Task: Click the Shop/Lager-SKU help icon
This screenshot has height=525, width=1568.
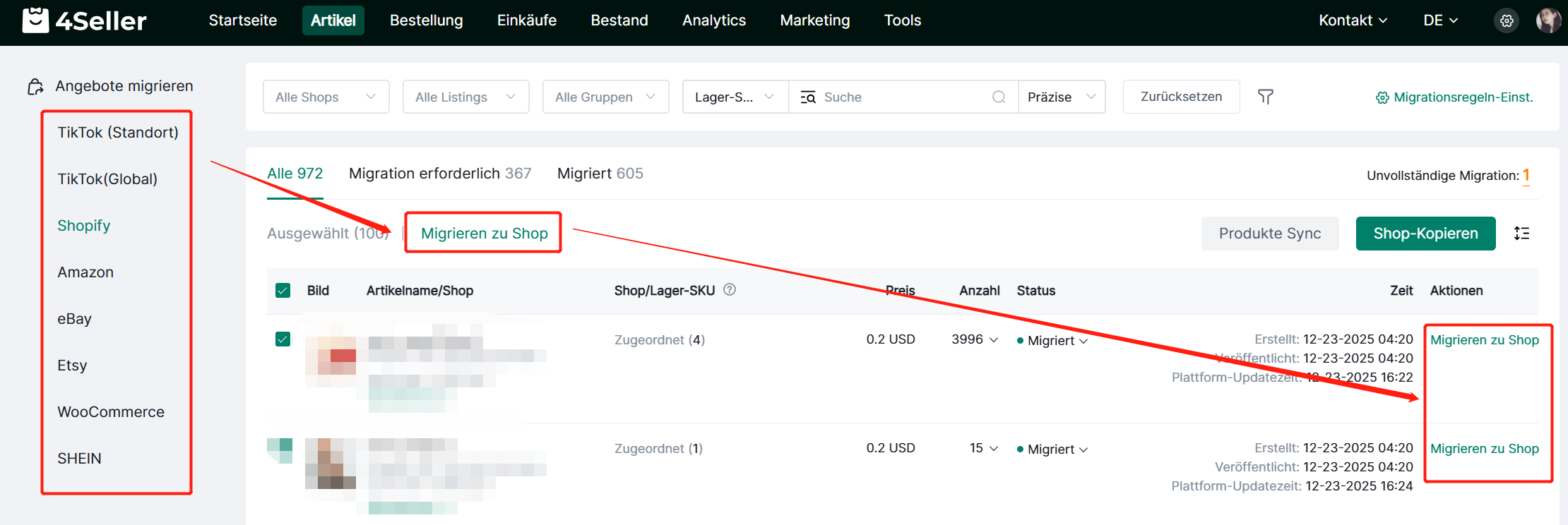Action: pos(730,289)
